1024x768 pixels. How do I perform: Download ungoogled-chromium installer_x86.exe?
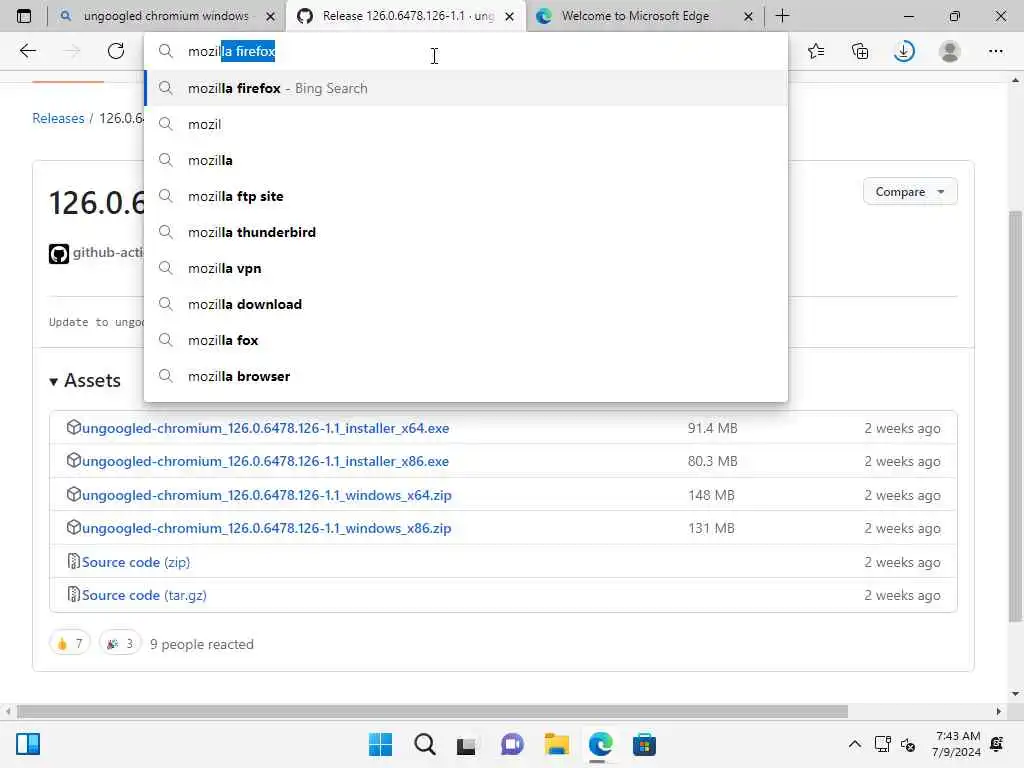265,461
